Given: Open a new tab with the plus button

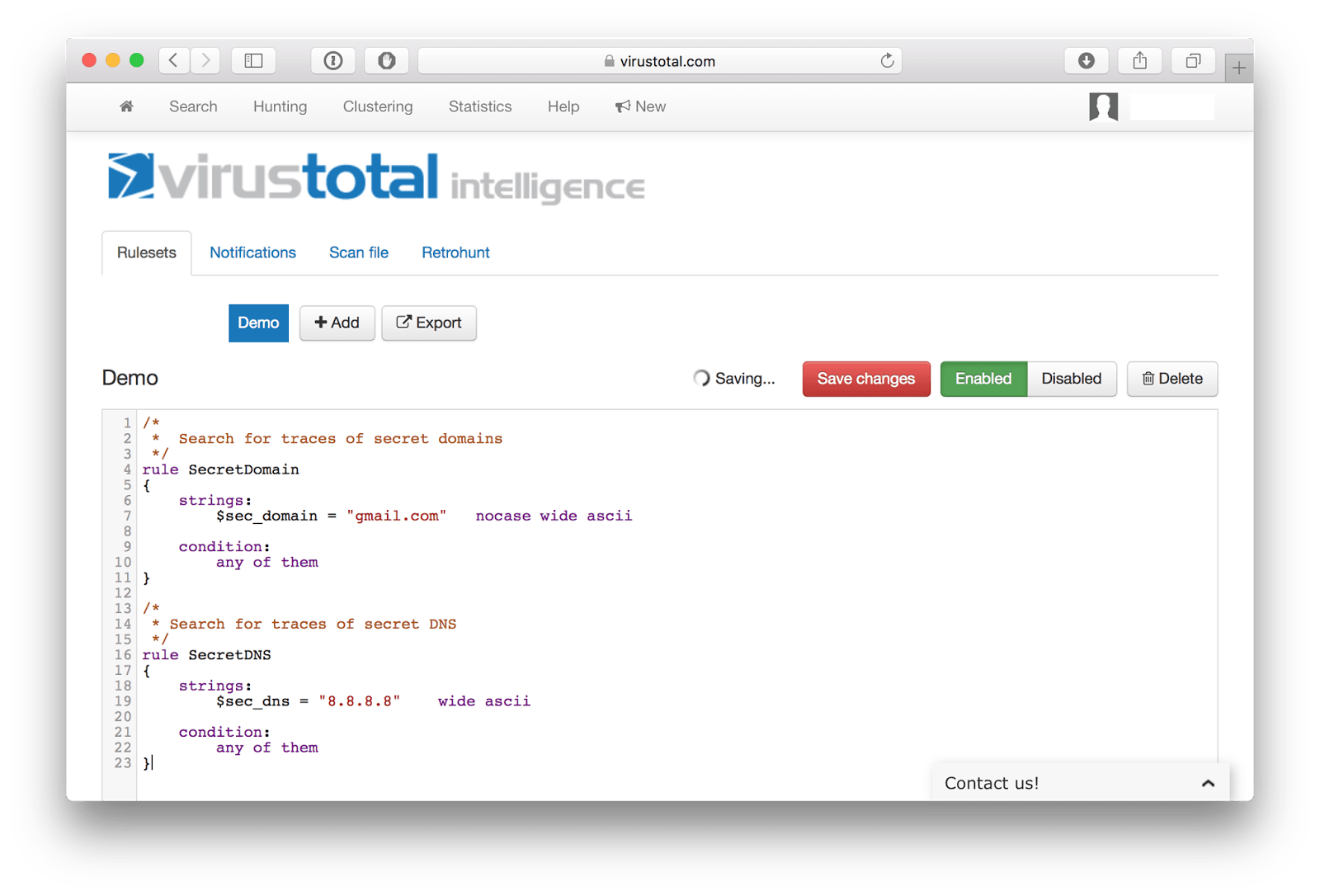Looking at the screenshot, I should [x=1238, y=68].
